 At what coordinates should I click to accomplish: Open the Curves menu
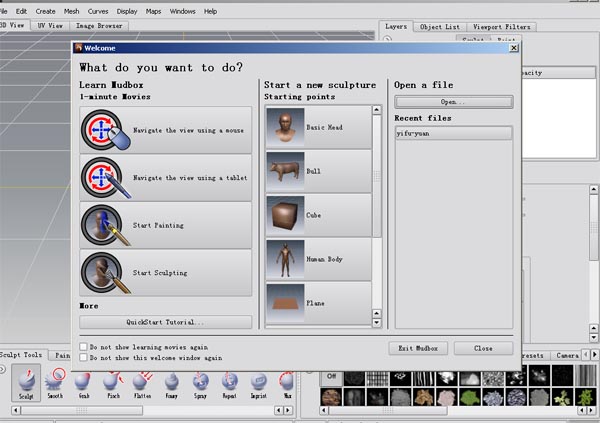pos(98,11)
